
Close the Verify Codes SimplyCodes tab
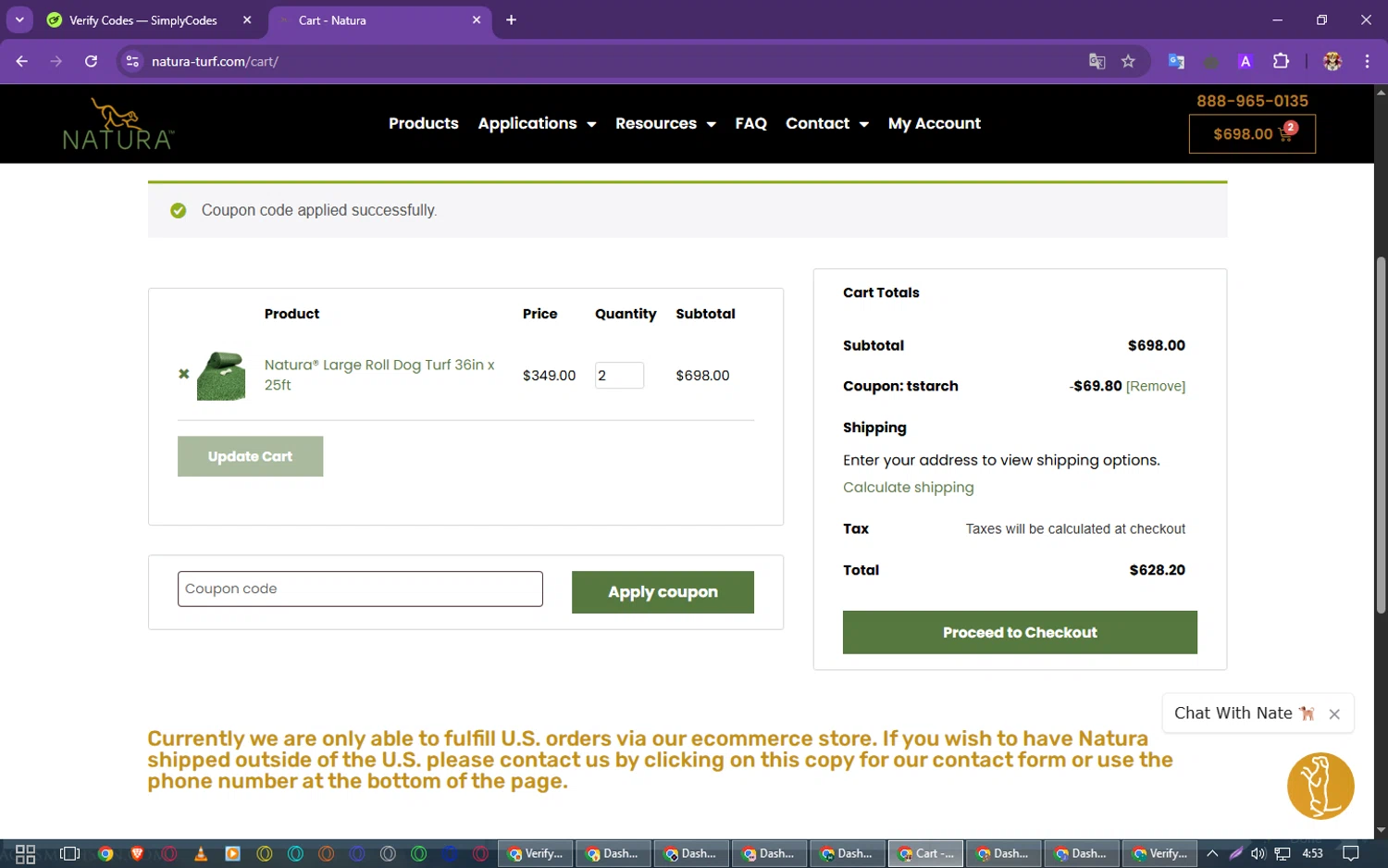click(247, 20)
